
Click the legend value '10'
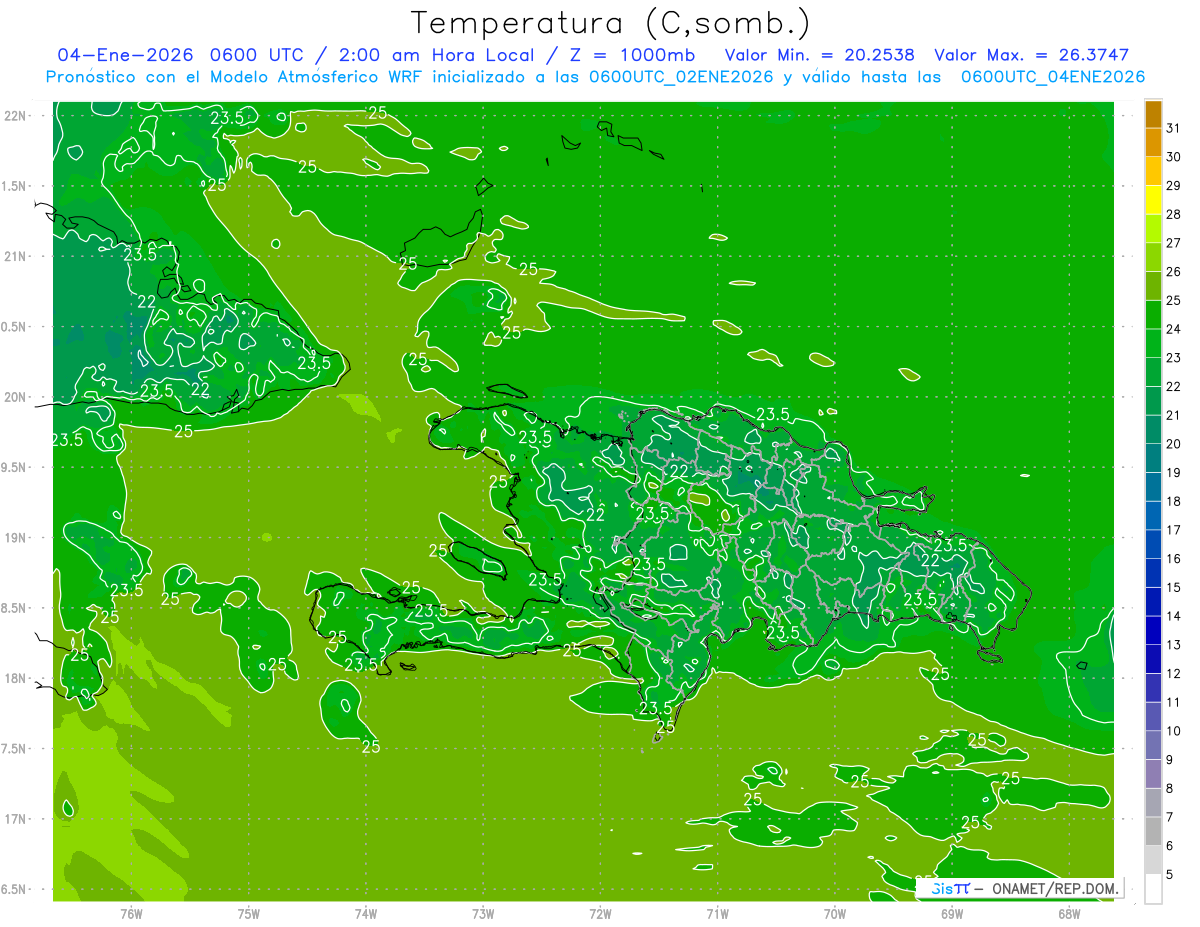pos(1173,731)
